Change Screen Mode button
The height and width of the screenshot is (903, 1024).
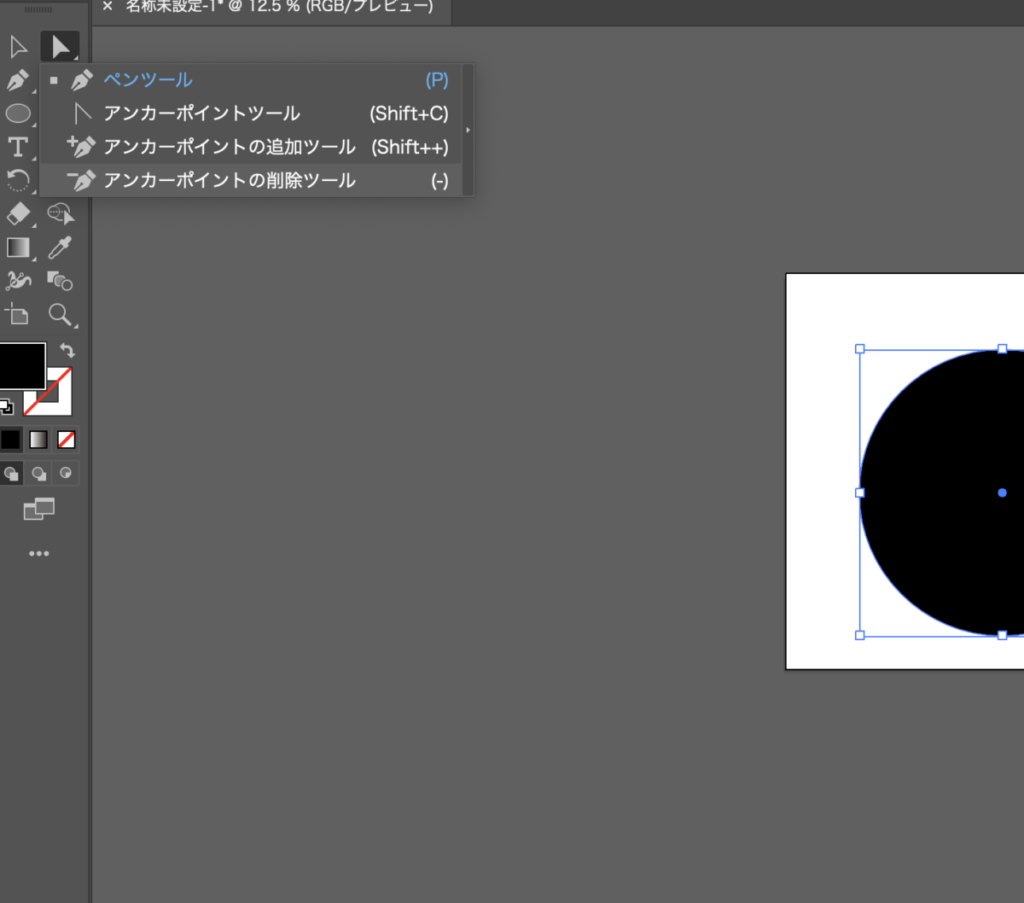pyautogui.click(x=39, y=509)
